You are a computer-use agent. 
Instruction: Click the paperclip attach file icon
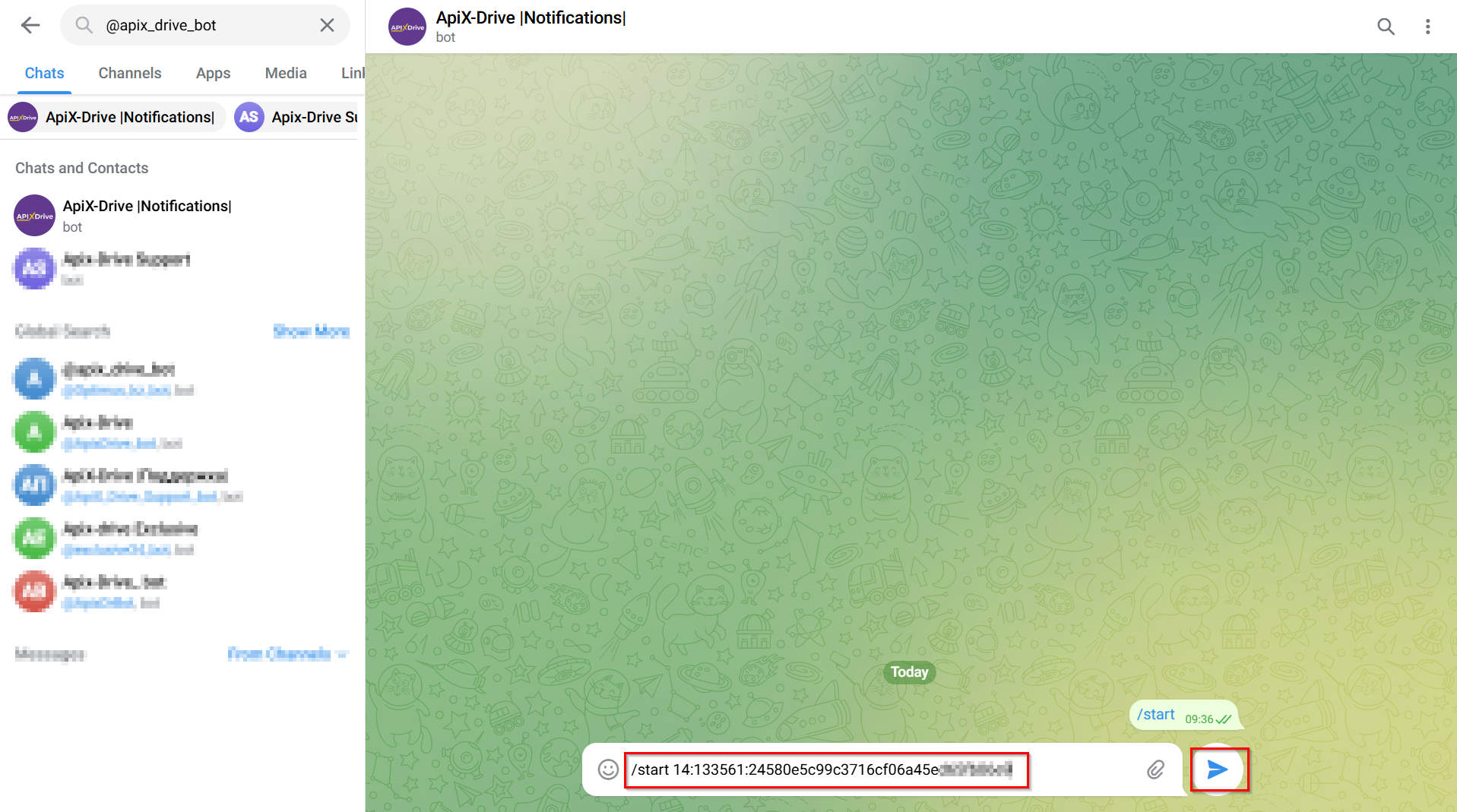tap(1155, 769)
